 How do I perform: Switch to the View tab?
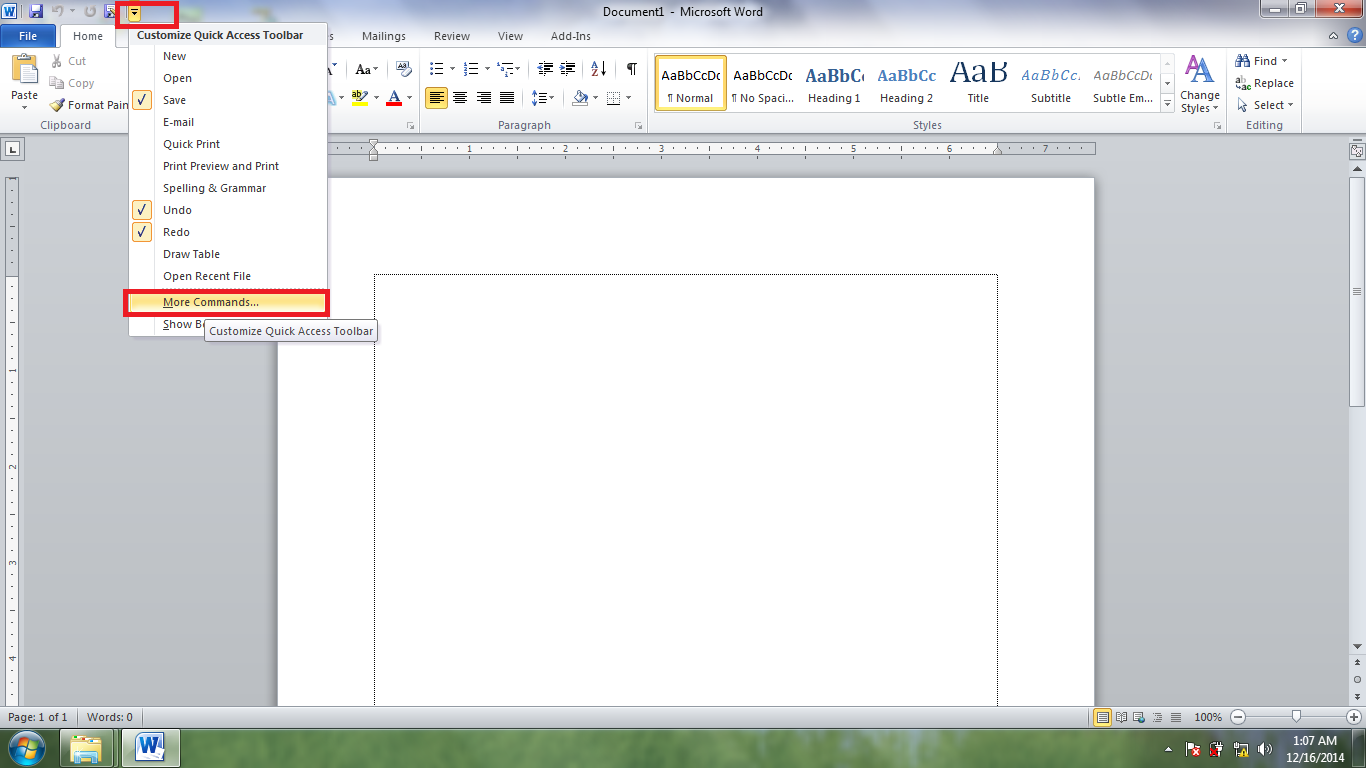[510, 36]
